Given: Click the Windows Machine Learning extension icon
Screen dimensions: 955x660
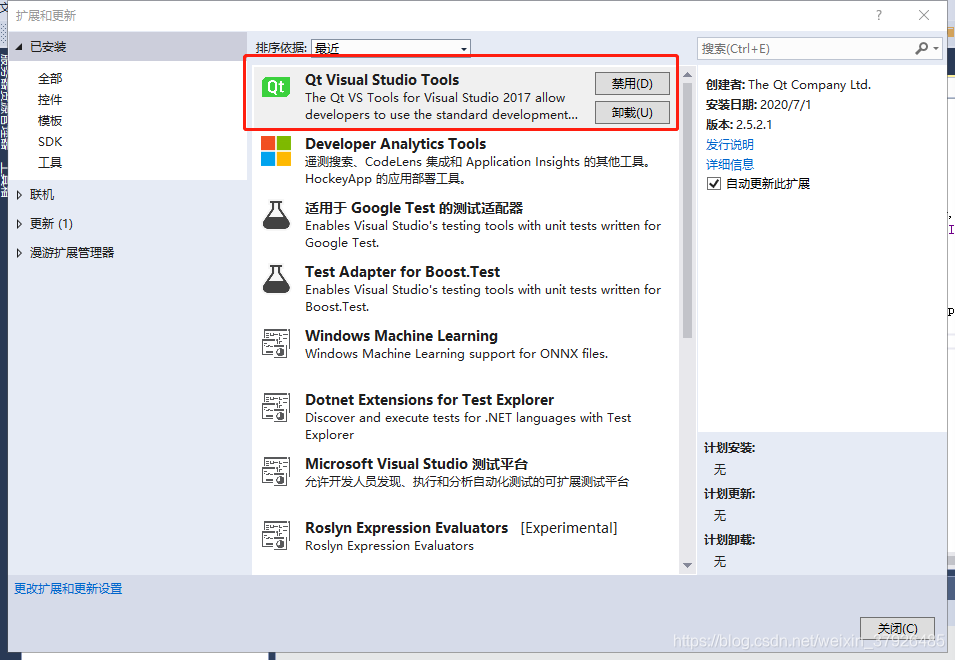Looking at the screenshot, I should click(x=276, y=343).
